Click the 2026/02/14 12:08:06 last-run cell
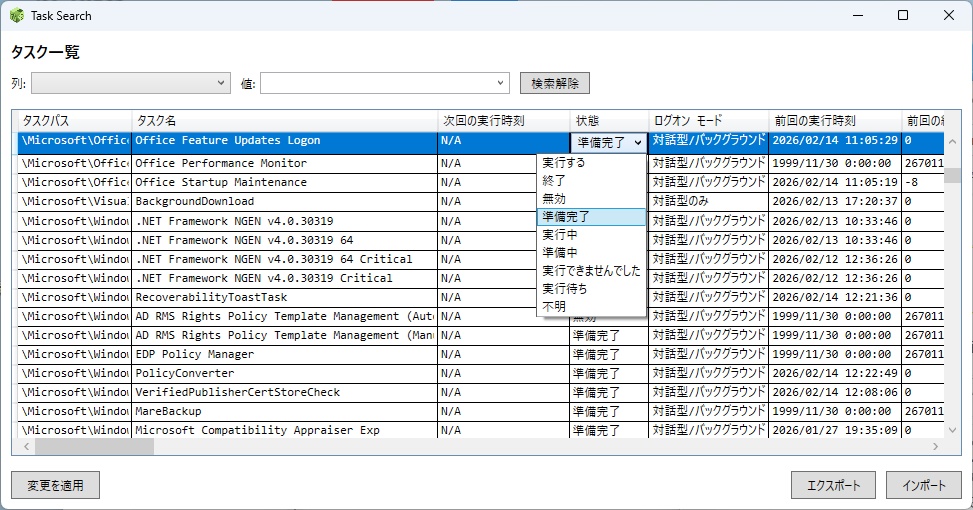973x510 pixels. tap(835, 393)
